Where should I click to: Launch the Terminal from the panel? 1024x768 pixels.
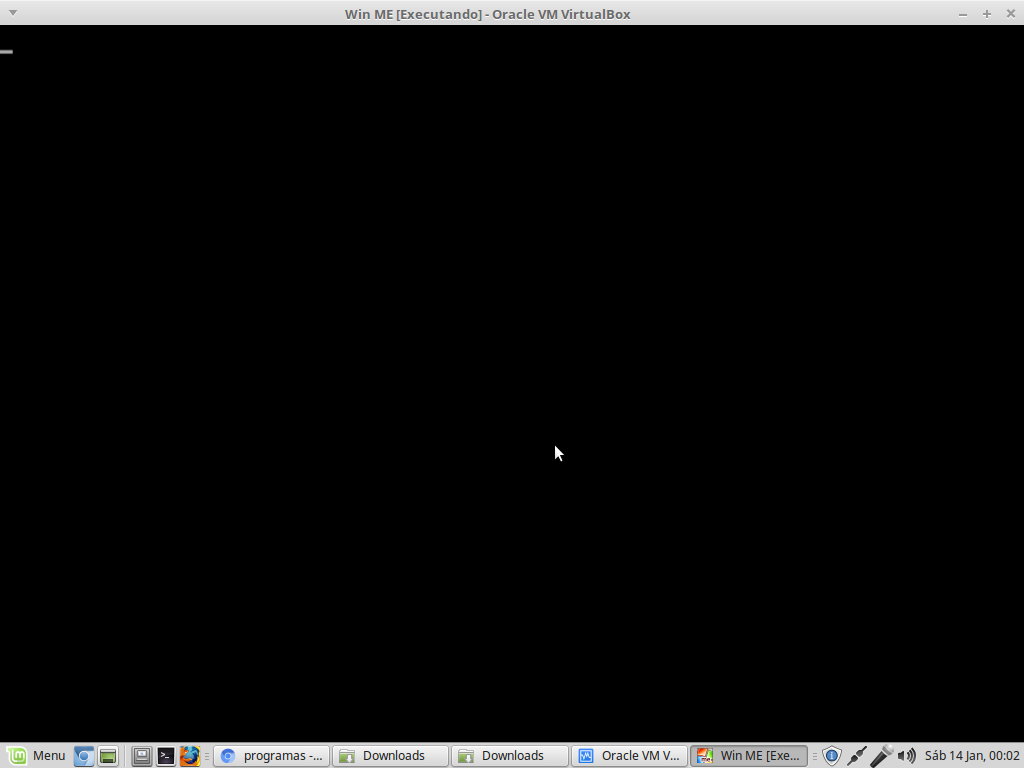tap(165, 756)
